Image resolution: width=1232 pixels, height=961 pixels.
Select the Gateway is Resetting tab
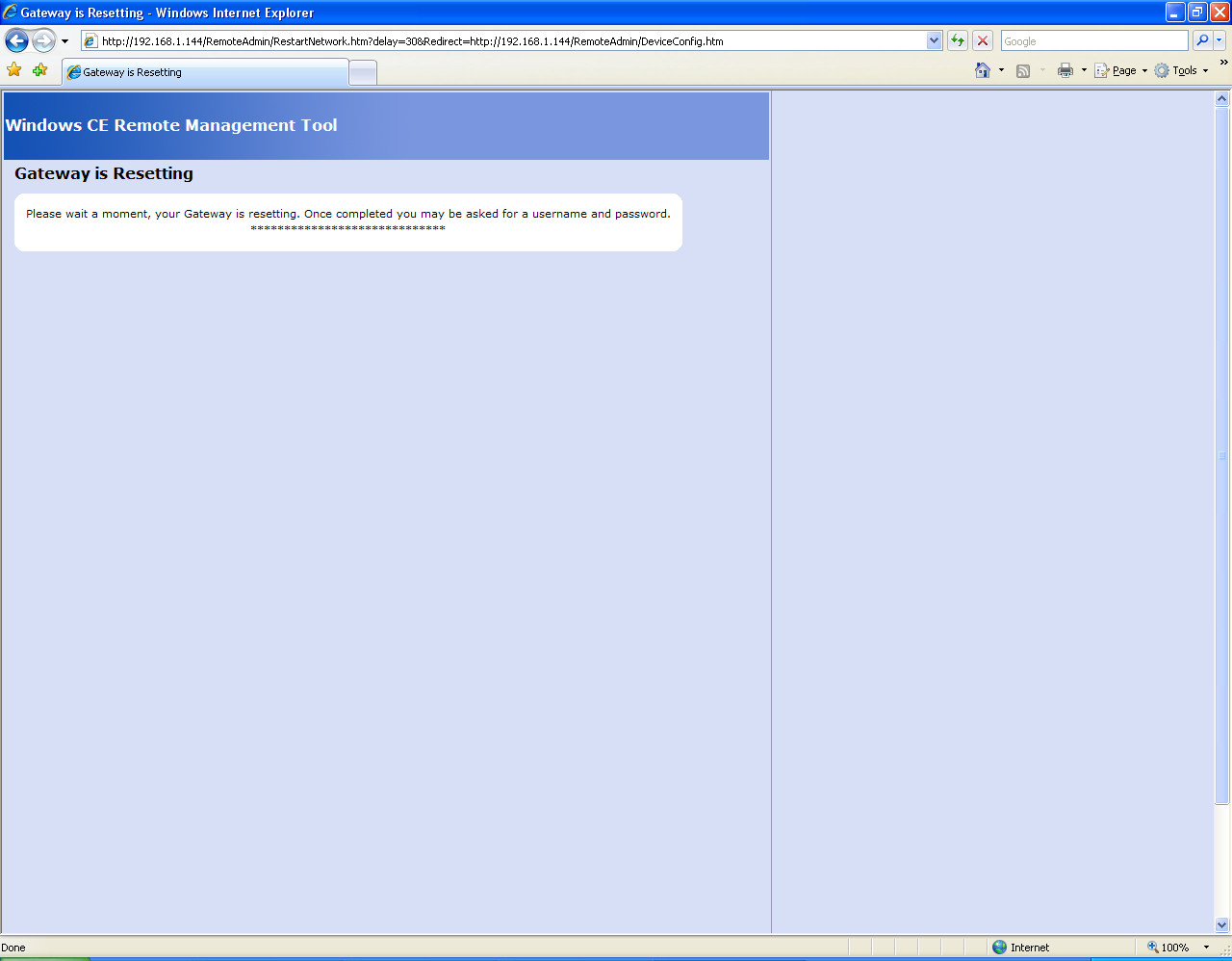point(205,72)
